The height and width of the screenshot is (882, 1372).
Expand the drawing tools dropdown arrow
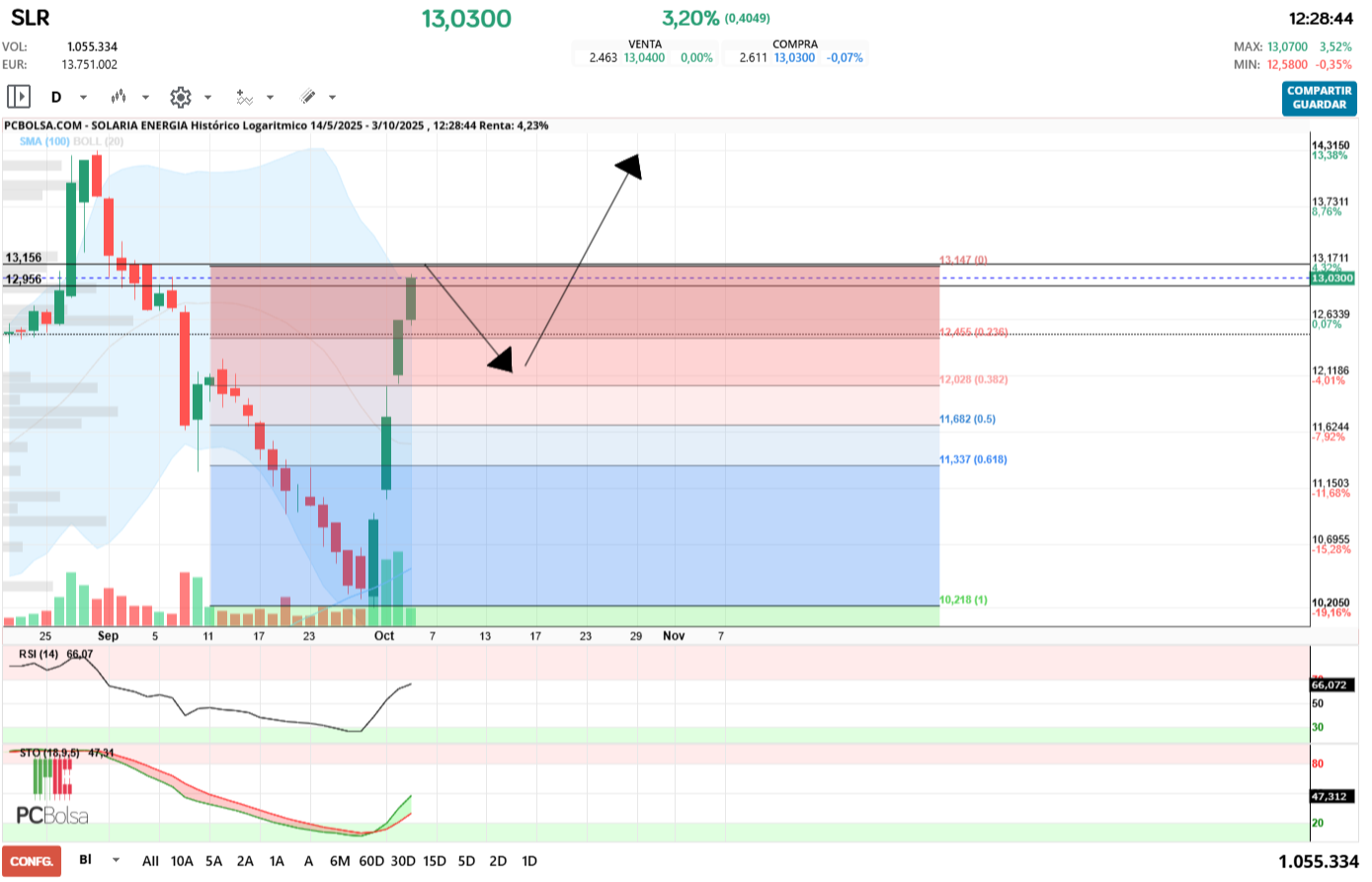coord(332,97)
